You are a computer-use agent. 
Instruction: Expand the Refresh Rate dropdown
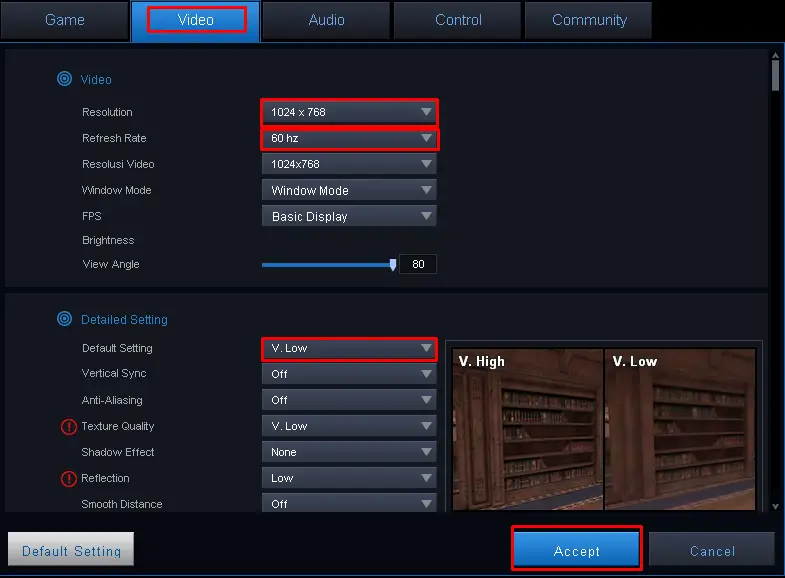(349, 138)
